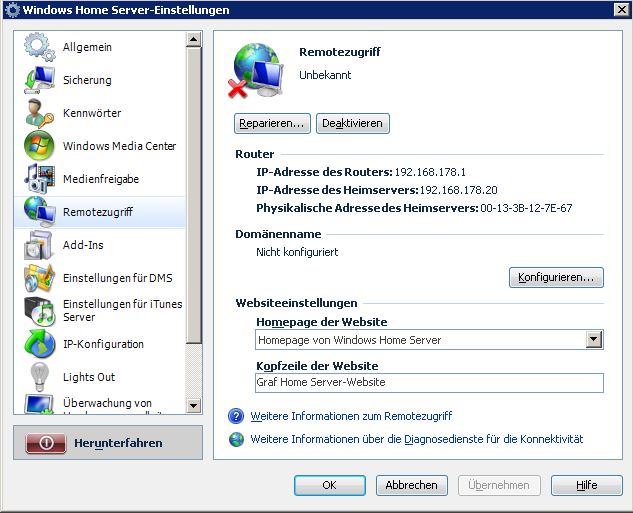Open the Kennwörter user icon
This screenshot has width=633, height=513.
[x=39, y=113]
